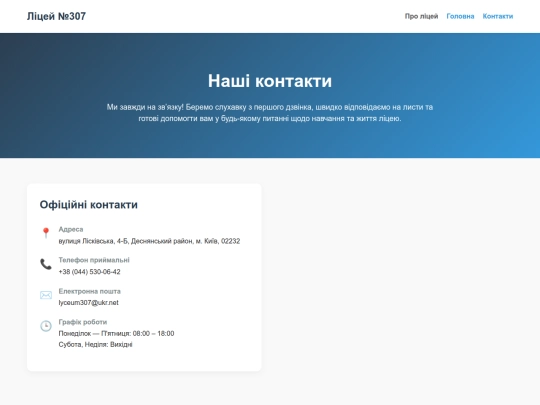
Task: Click the telephone handset icon
Action: [46, 264]
